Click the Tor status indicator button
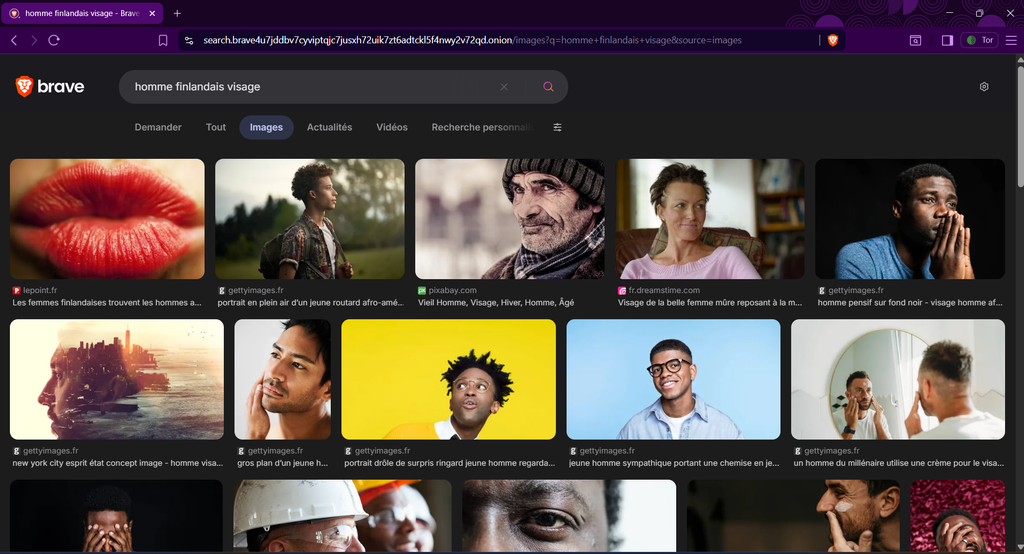Image resolution: width=1024 pixels, height=554 pixels. 980,40
